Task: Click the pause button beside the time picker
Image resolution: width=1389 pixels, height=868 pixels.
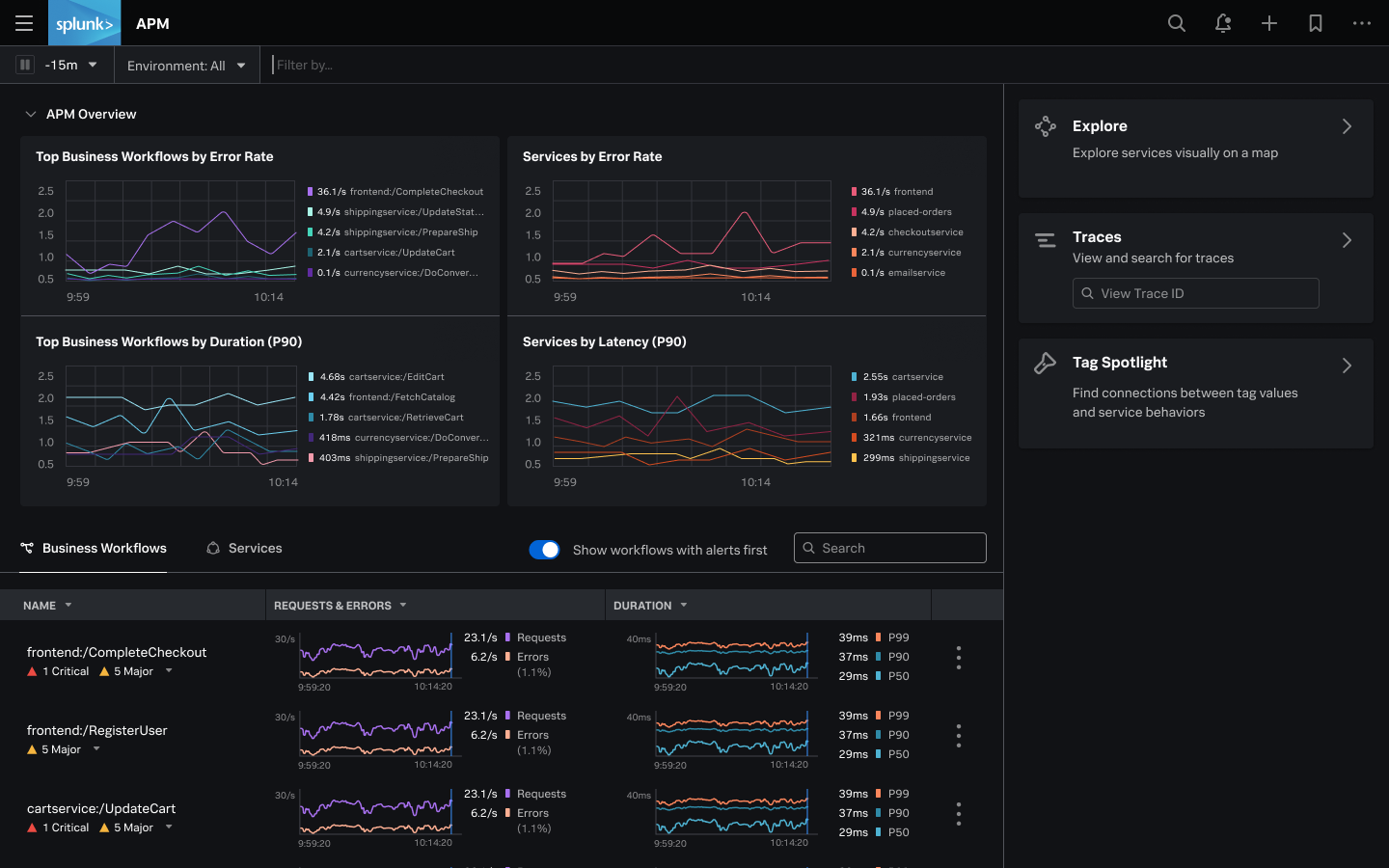Action: pyautogui.click(x=24, y=65)
